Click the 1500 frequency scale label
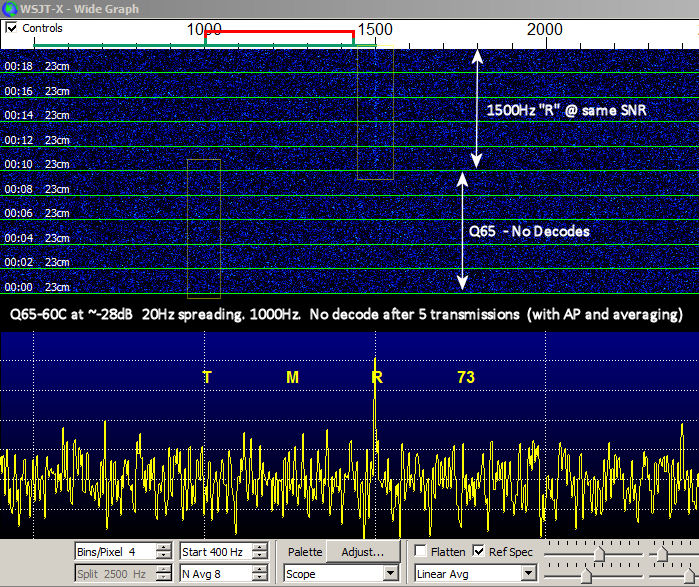 click(375, 29)
